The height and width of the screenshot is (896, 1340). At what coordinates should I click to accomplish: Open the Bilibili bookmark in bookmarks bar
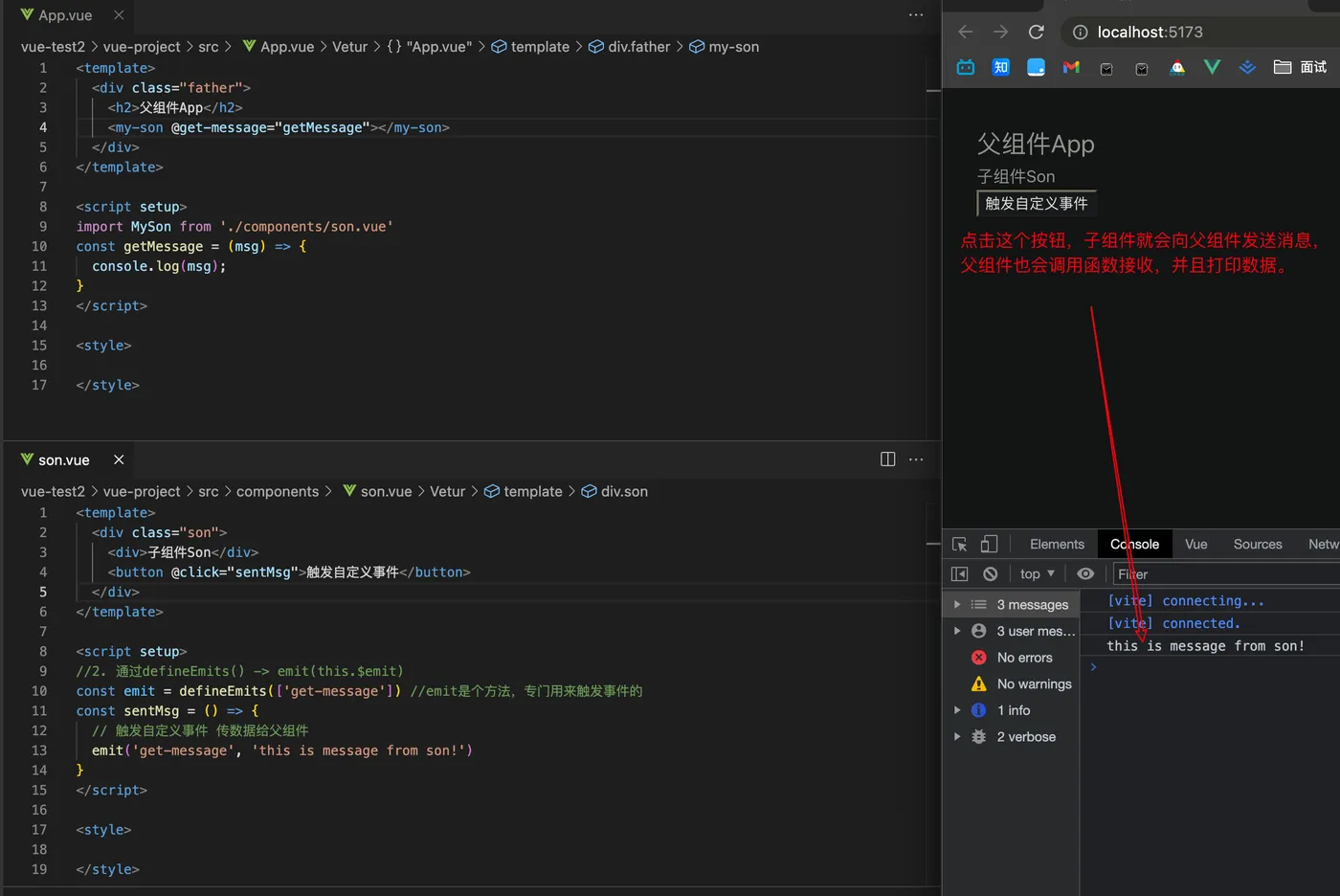tap(966, 67)
